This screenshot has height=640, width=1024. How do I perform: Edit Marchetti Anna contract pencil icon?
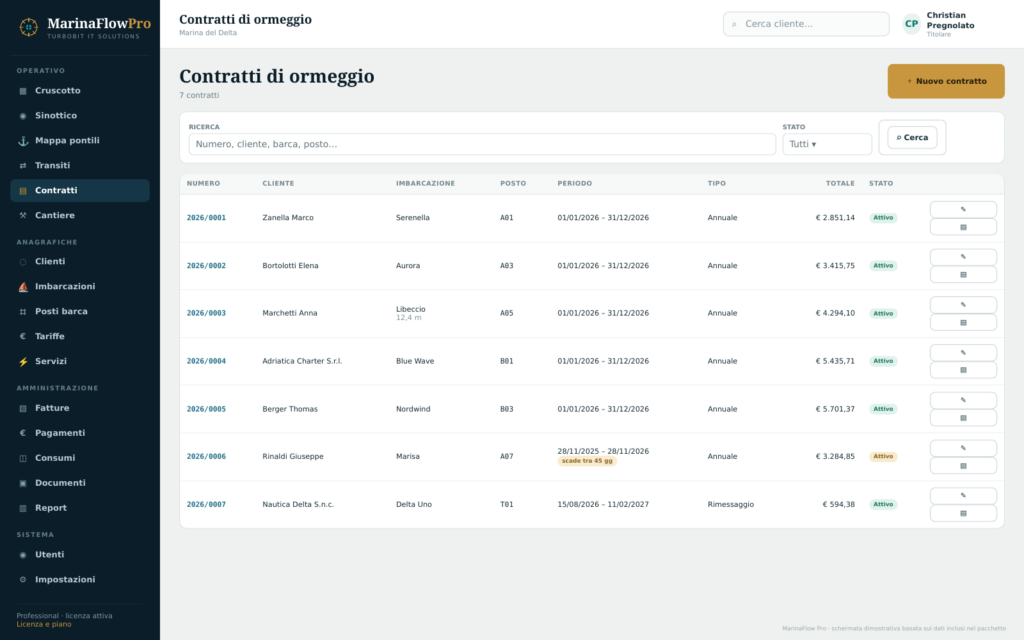pyautogui.click(x=963, y=305)
